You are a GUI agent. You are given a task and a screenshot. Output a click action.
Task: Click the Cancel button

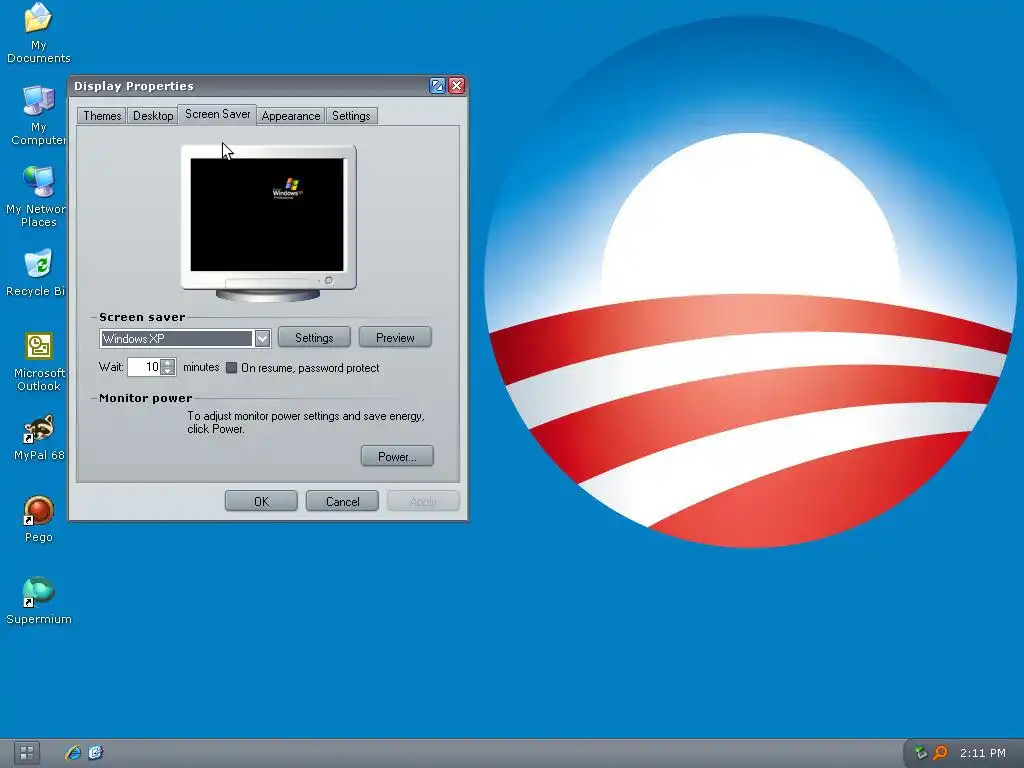[x=342, y=502]
